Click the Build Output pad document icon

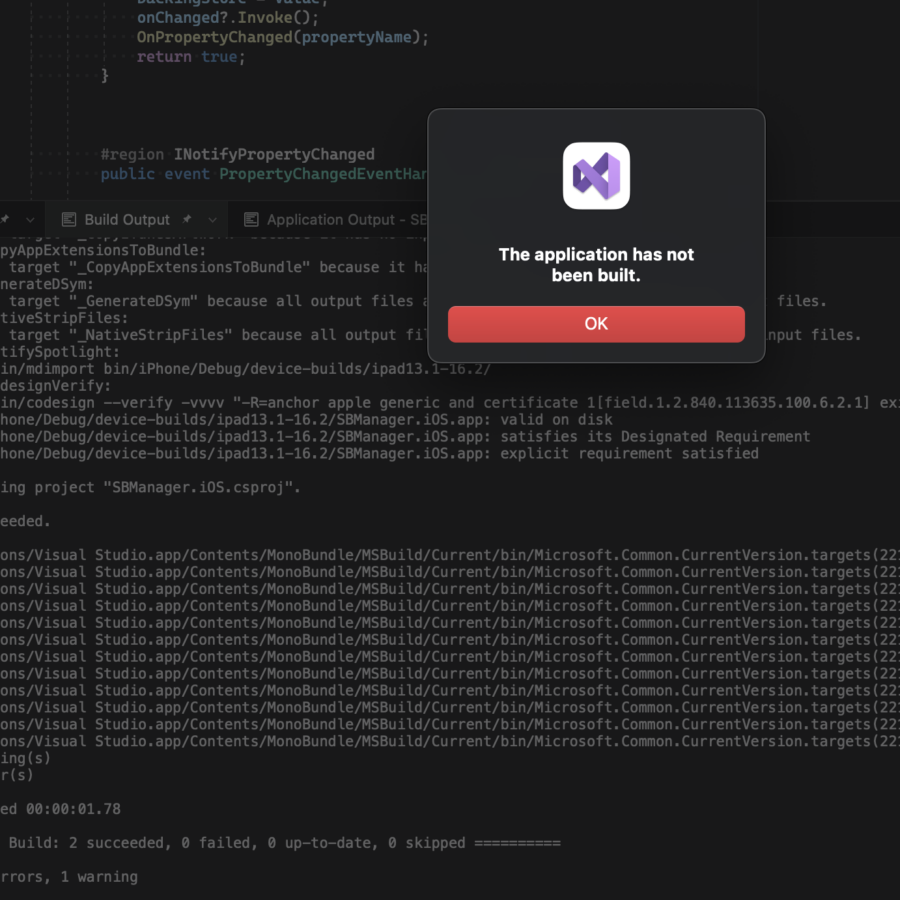tap(69, 219)
